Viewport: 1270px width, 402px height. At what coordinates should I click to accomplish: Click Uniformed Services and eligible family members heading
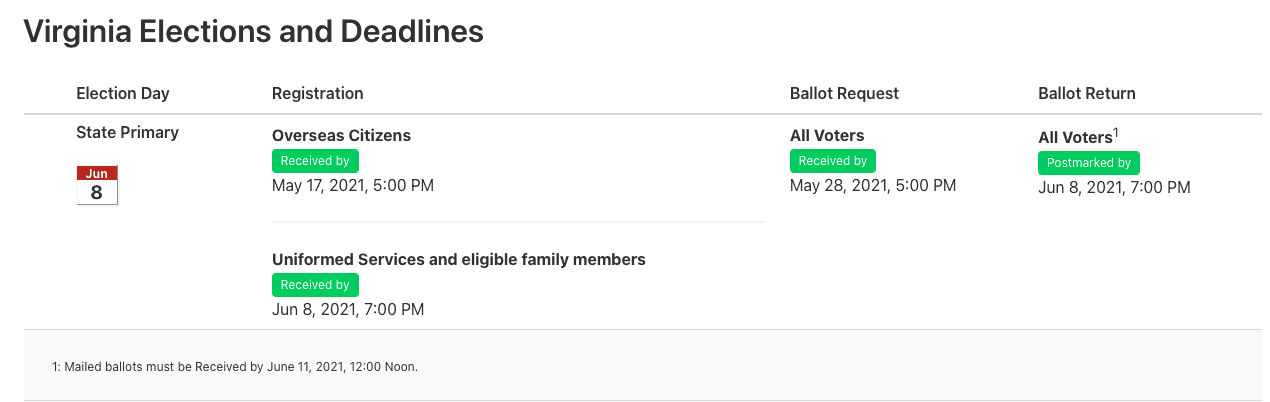coord(458,259)
